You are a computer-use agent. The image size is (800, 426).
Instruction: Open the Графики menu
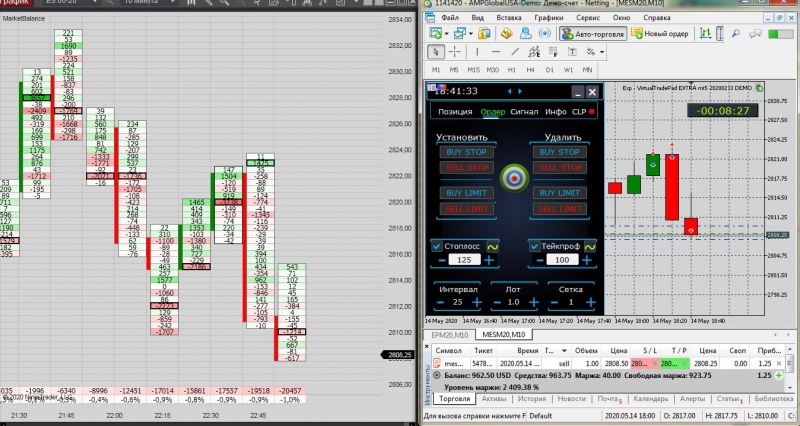(x=548, y=17)
